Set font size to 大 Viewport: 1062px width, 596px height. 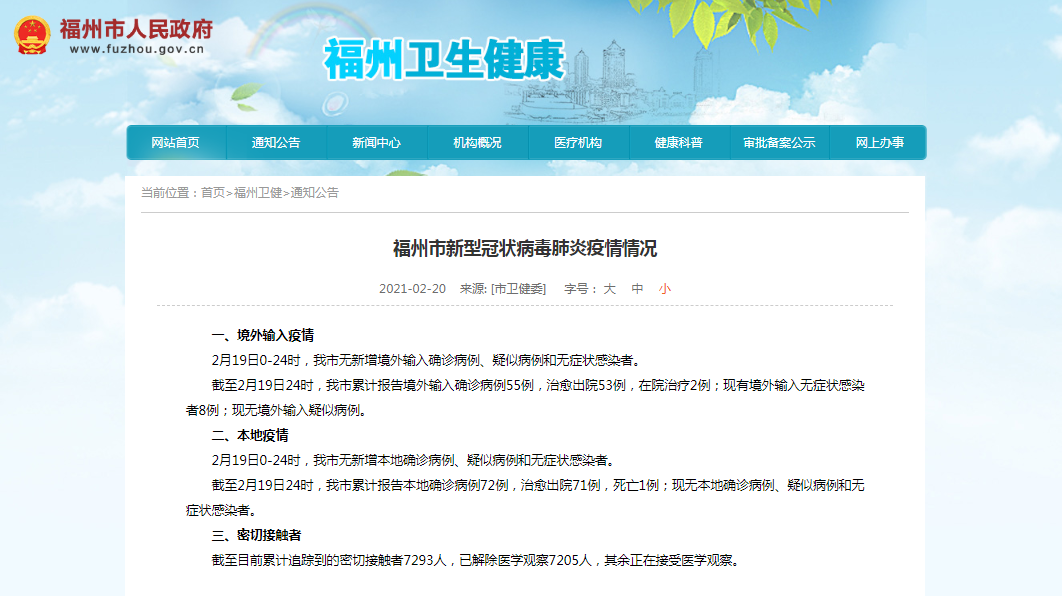[x=610, y=289]
